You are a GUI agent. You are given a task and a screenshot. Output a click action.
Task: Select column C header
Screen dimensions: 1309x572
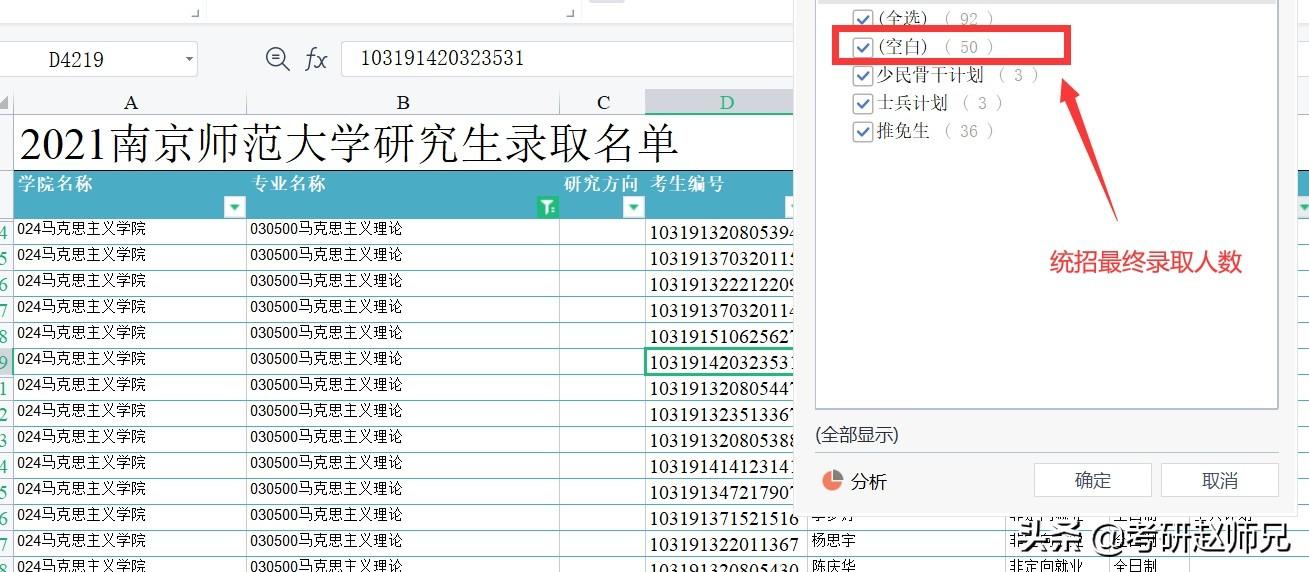(x=603, y=102)
